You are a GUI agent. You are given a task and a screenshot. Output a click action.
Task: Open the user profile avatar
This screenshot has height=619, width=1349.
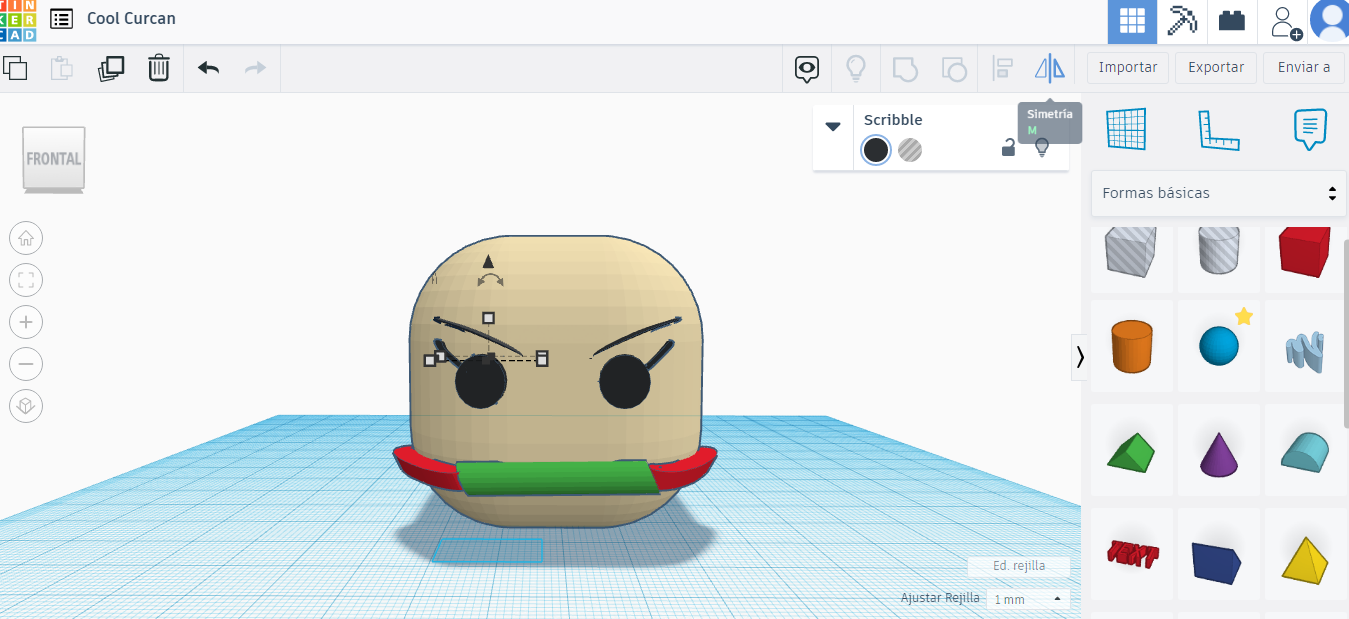pos(1330,21)
